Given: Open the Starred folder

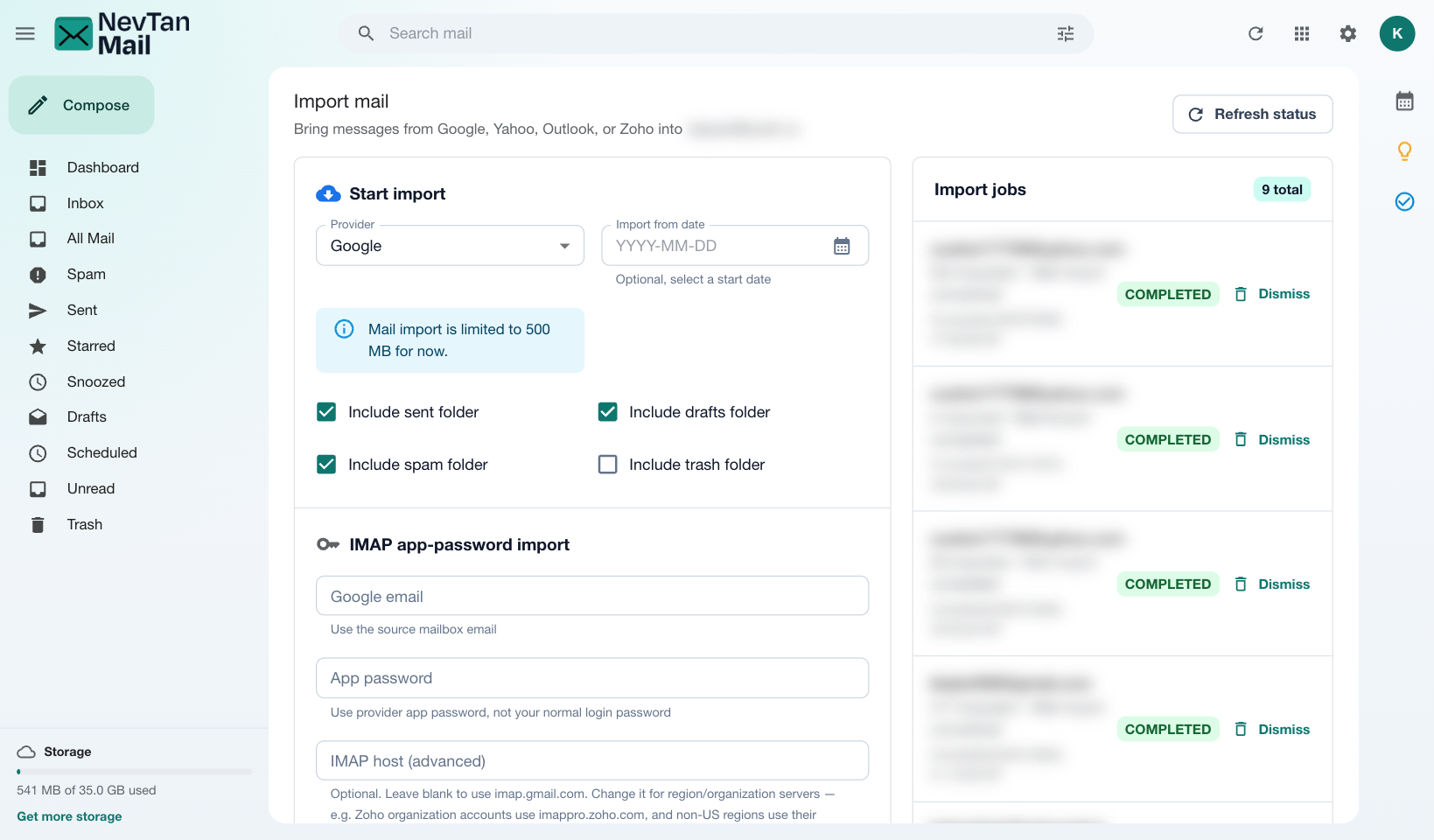Looking at the screenshot, I should [x=91, y=346].
